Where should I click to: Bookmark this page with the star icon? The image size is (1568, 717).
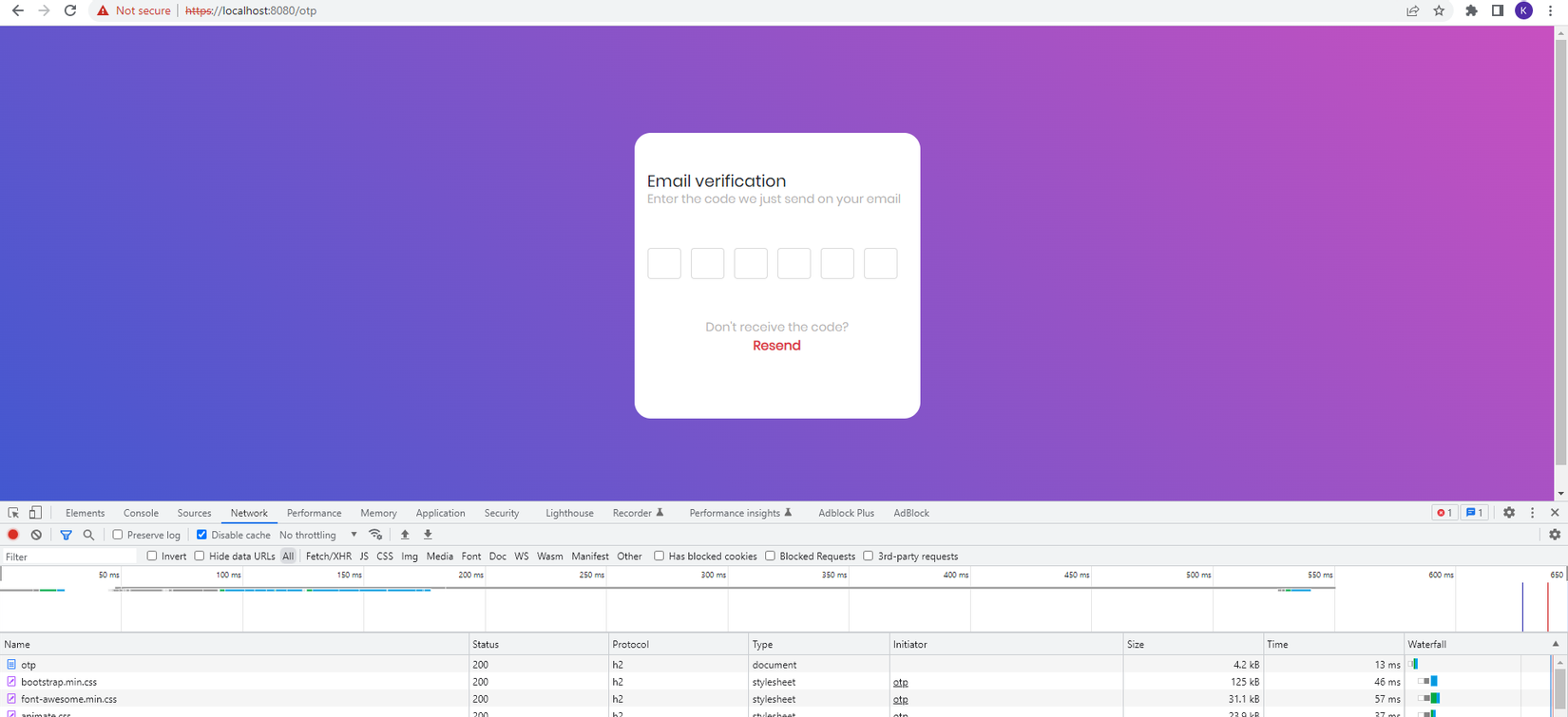[1439, 10]
